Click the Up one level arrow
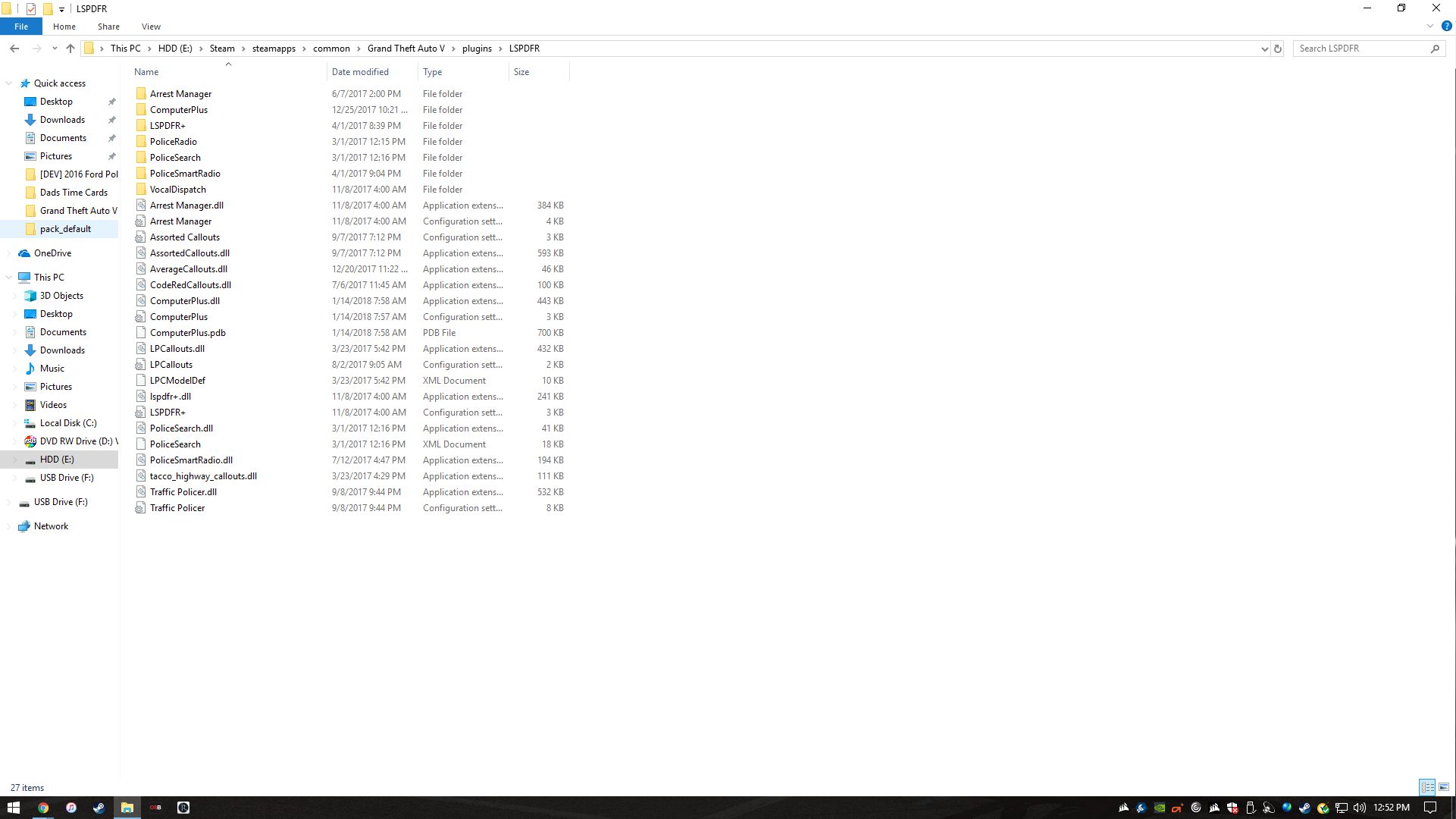1456x819 pixels. (70, 49)
